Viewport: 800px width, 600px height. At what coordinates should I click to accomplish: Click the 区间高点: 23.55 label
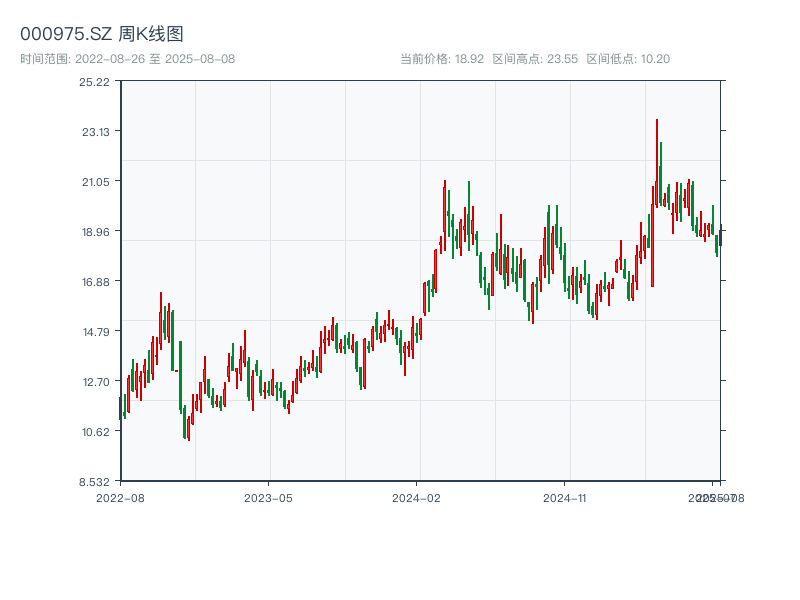tap(535, 59)
